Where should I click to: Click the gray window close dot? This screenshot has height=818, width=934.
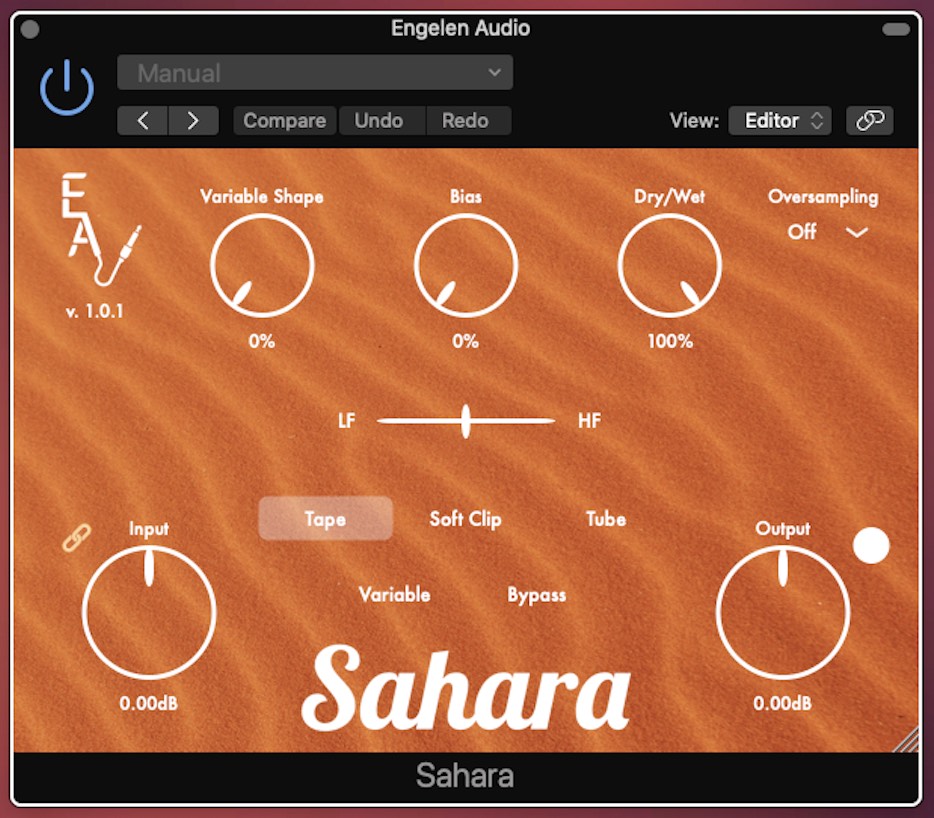(x=30, y=29)
